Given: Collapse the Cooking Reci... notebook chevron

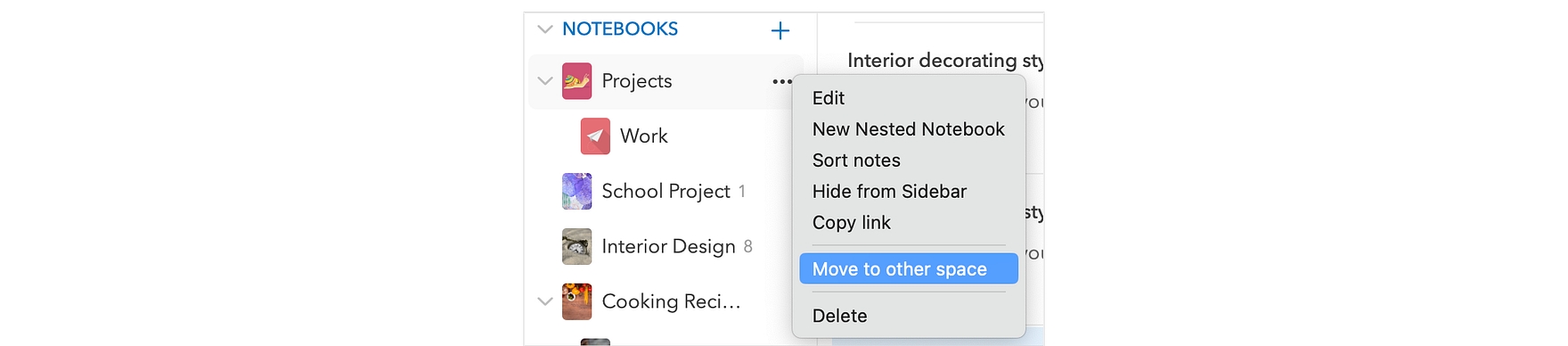Looking at the screenshot, I should (545, 301).
